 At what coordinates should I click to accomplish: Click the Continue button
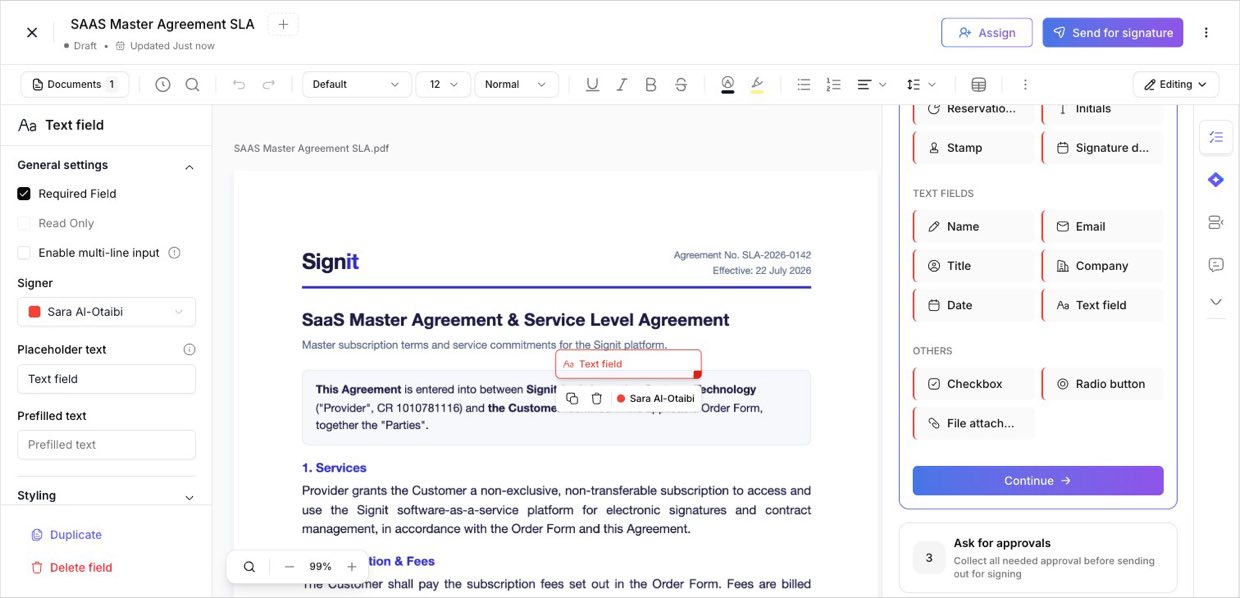[x=1038, y=481]
